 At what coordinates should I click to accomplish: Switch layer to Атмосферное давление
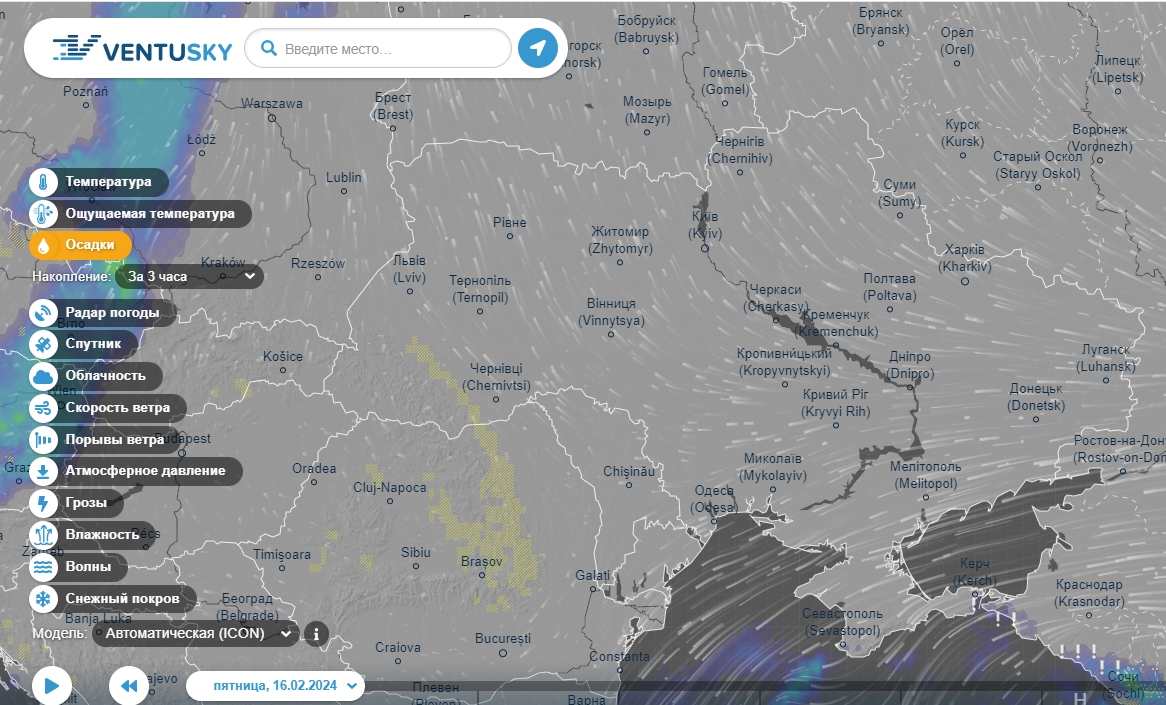coord(145,471)
